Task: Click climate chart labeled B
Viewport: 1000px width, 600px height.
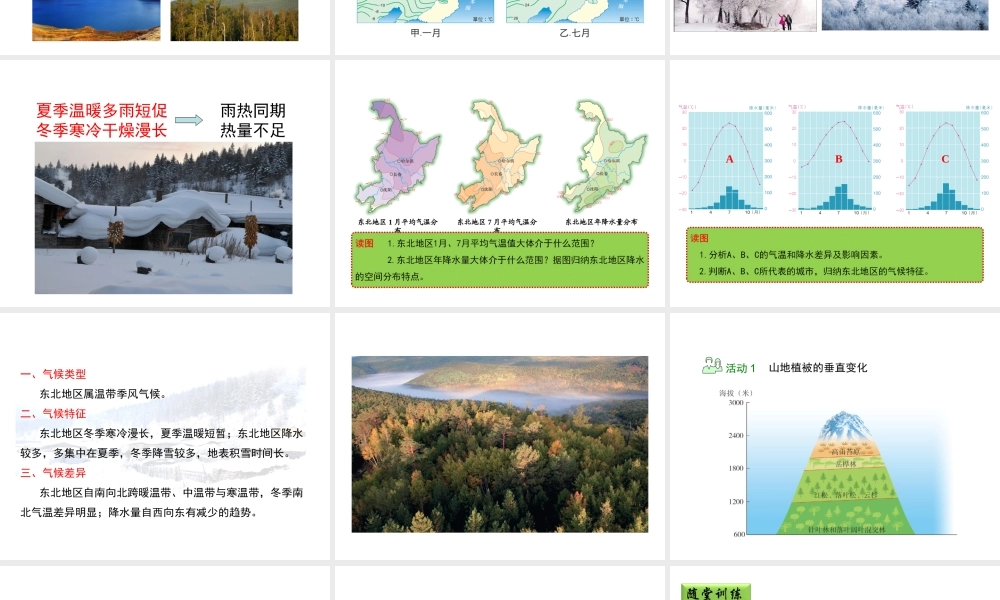Action: (835, 160)
